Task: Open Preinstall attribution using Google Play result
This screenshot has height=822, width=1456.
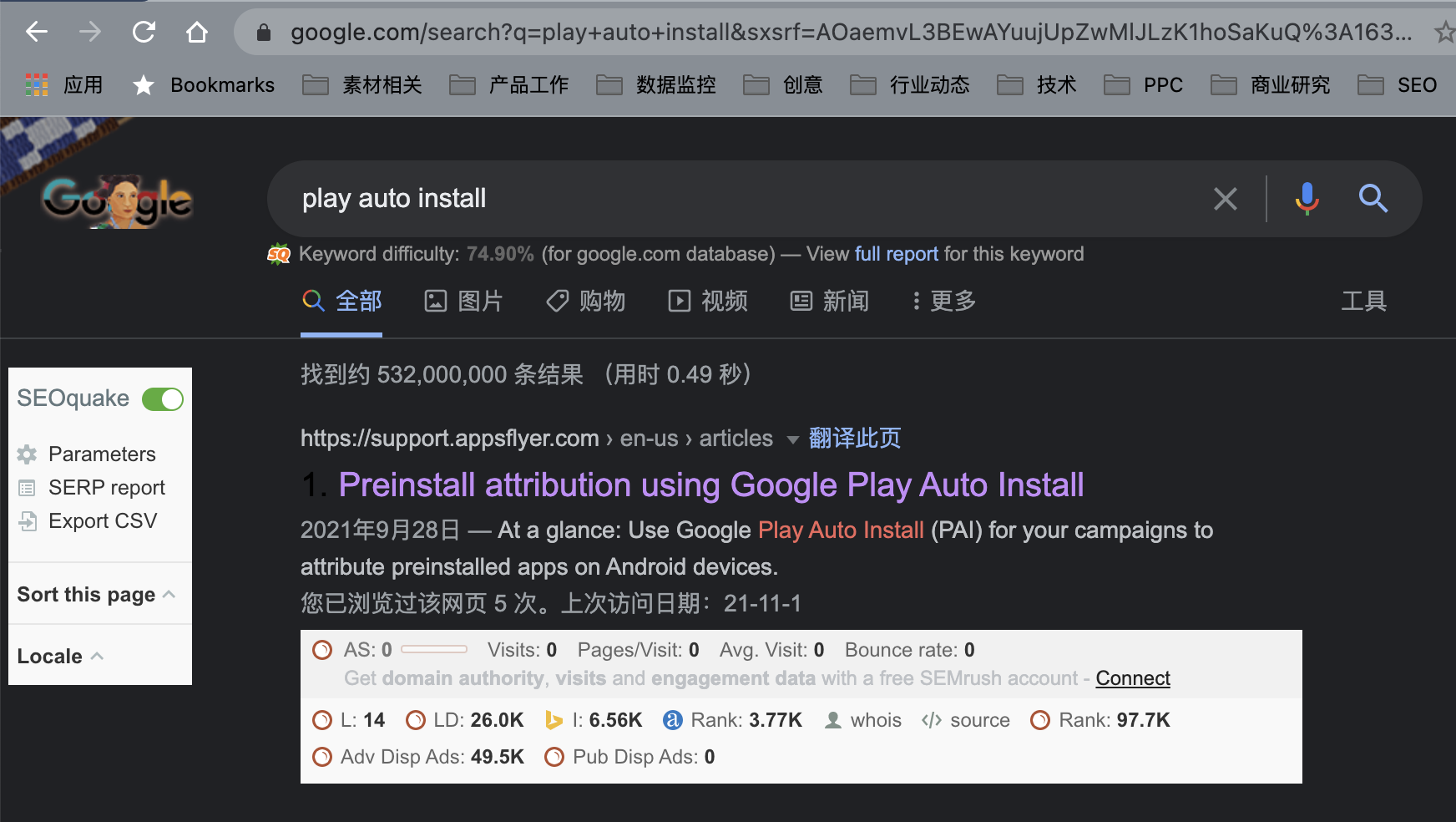Action: pyautogui.click(x=711, y=485)
